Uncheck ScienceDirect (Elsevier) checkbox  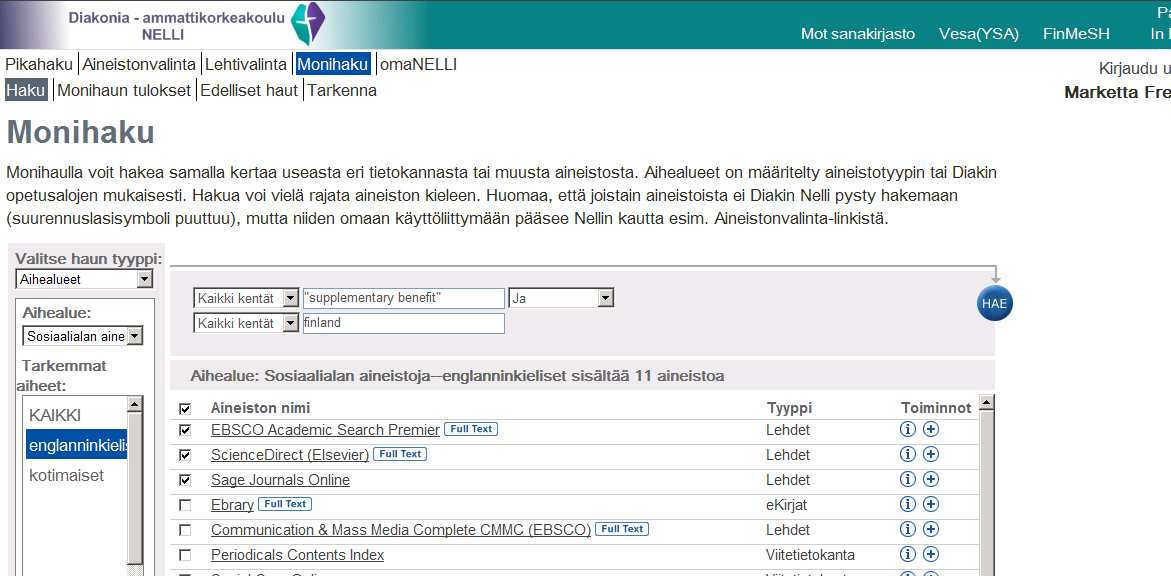tap(185, 455)
